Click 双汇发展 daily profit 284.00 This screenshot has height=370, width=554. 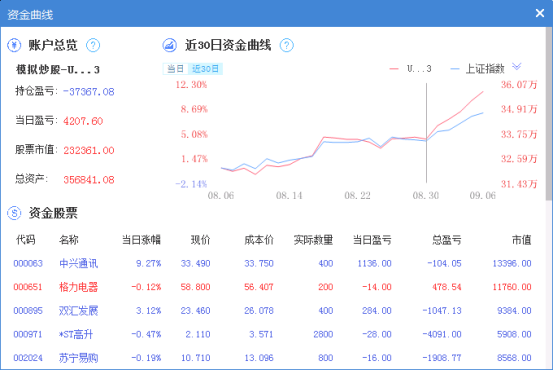377,311
